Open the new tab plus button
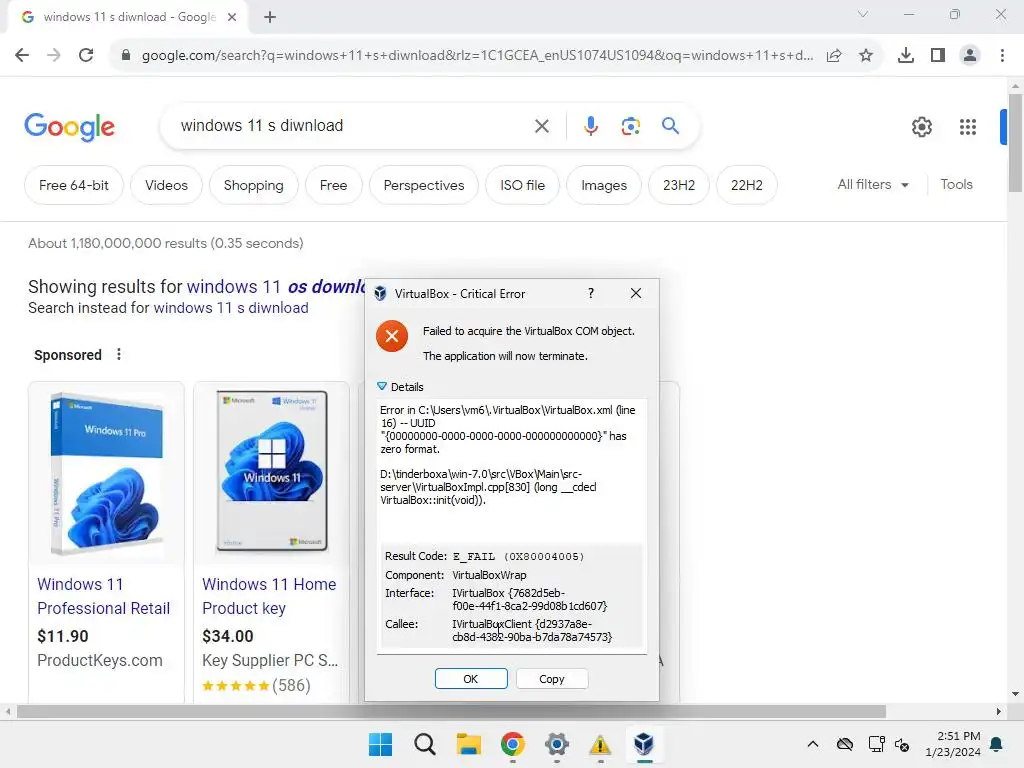 270,18
